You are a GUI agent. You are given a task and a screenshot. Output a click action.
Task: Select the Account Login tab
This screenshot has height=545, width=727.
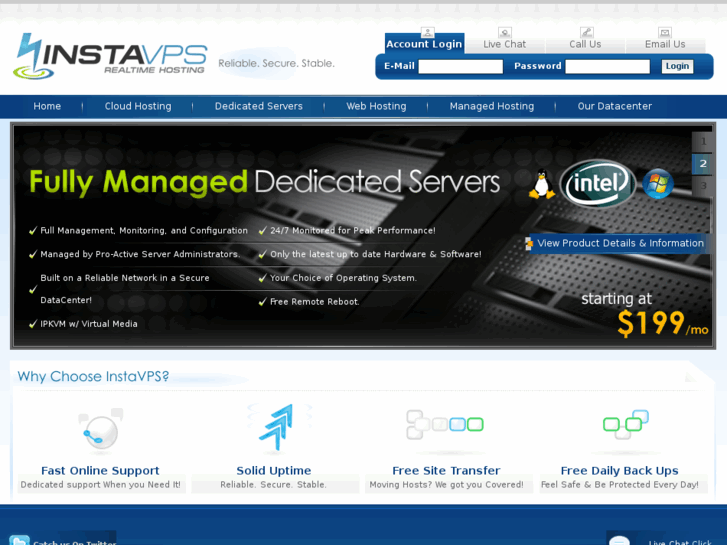point(424,44)
